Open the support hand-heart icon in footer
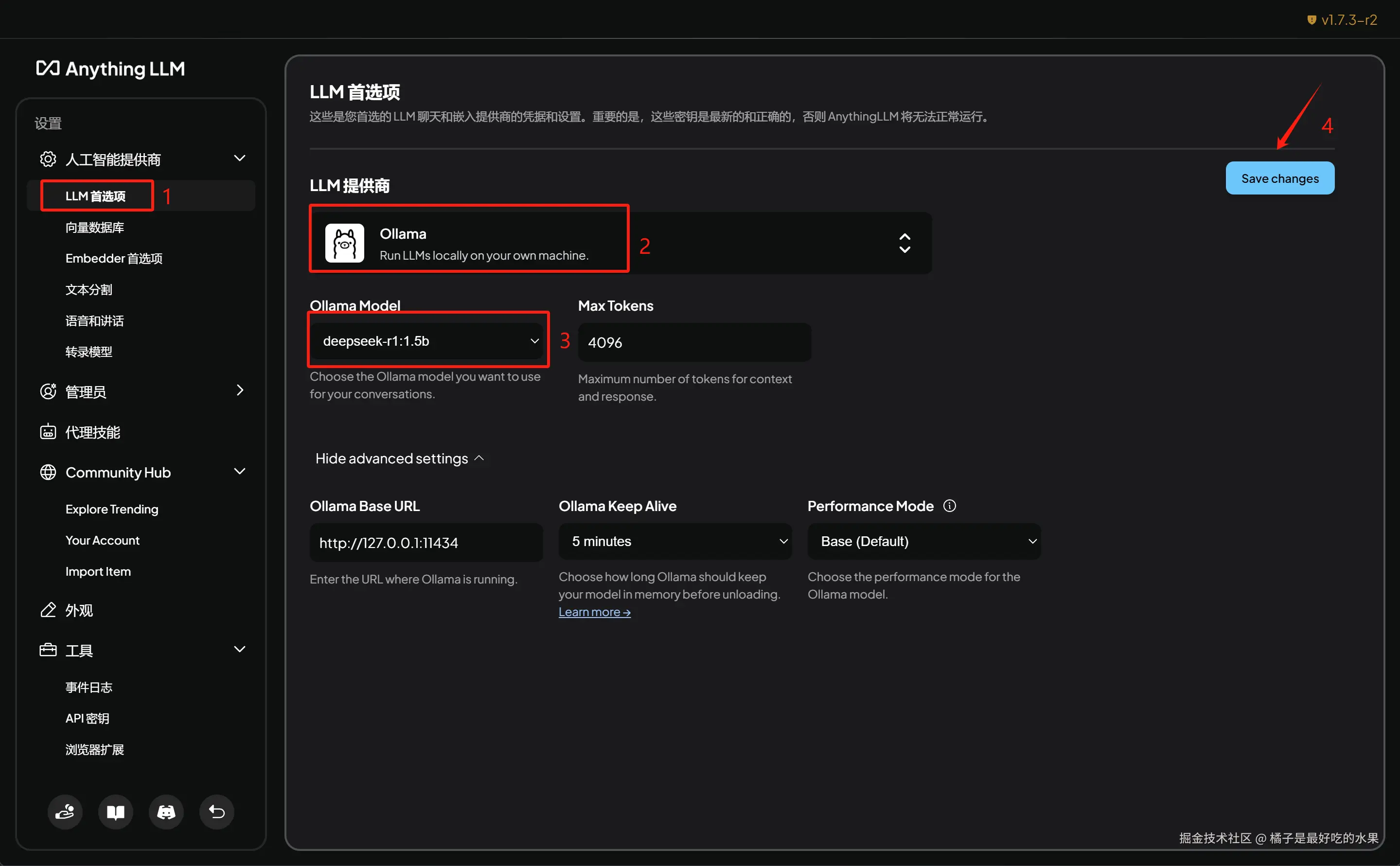This screenshot has height=866, width=1400. point(65,812)
